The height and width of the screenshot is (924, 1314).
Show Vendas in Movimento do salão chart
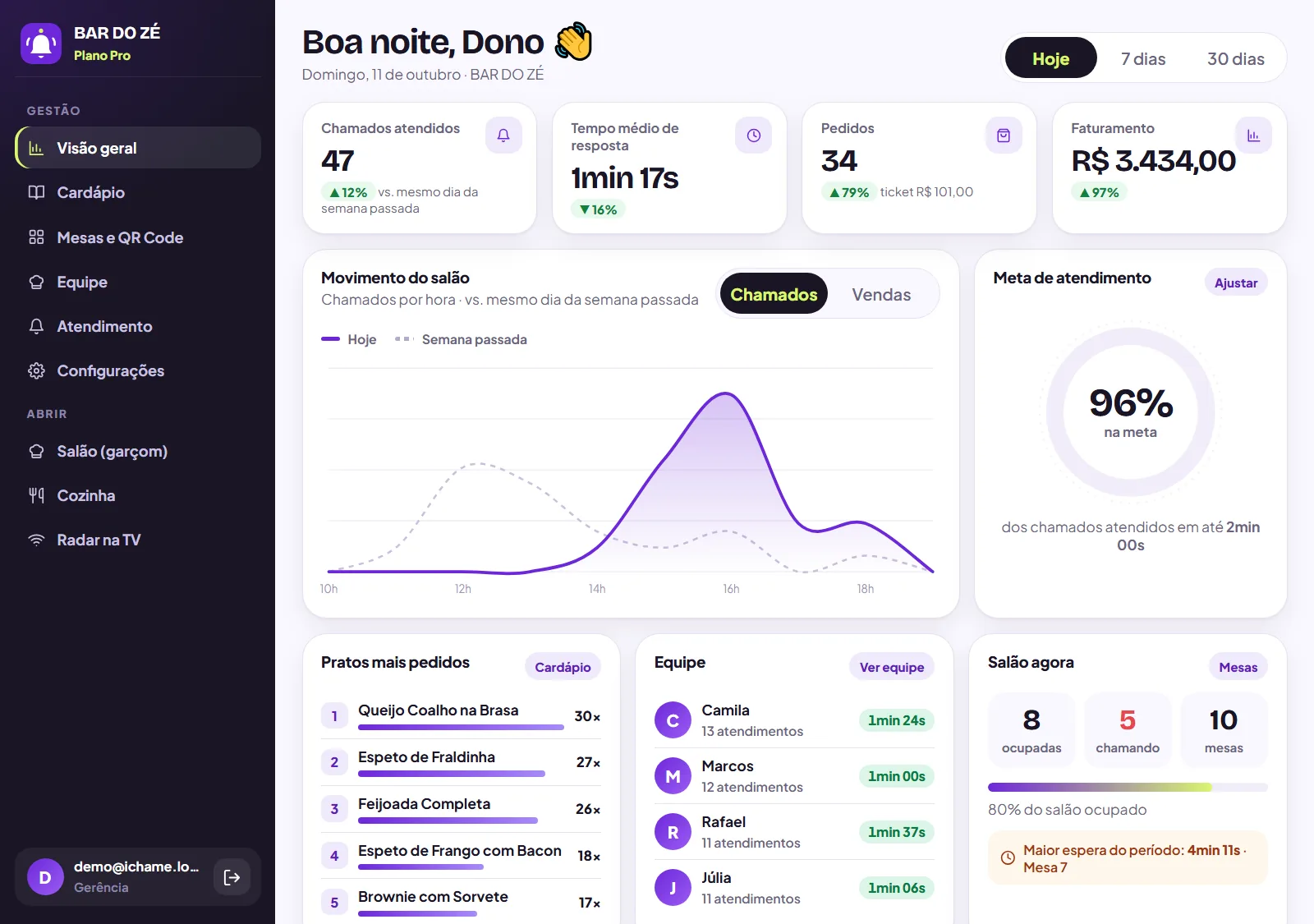coord(881,294)
